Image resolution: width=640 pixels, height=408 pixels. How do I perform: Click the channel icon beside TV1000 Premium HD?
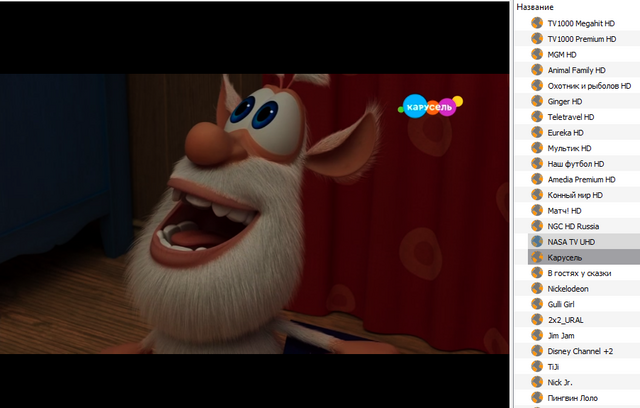537,39
